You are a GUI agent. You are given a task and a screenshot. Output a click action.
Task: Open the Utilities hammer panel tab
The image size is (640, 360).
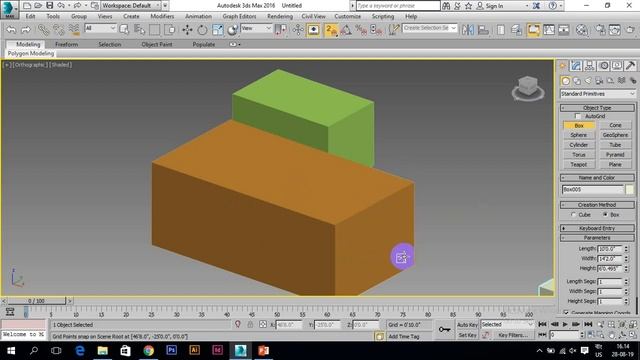click(x=630, y=66)
